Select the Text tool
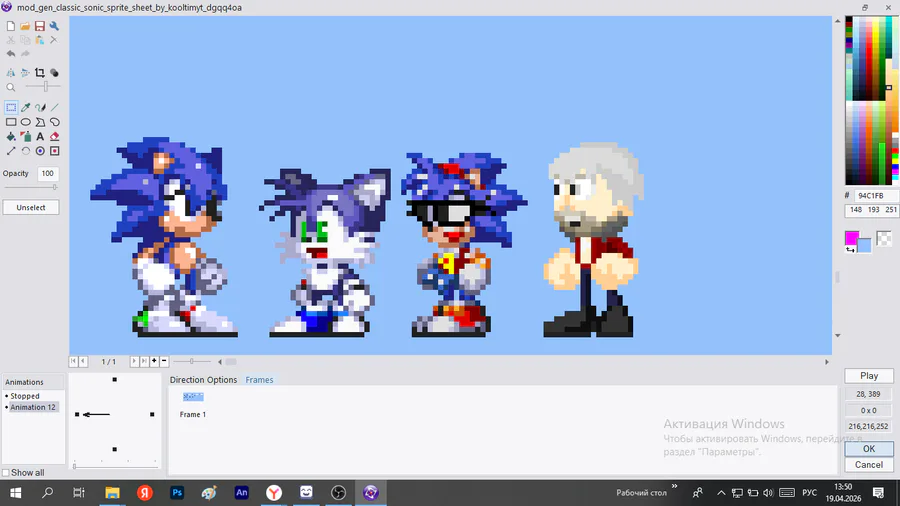The height and width of the screenshot is (506, 900). click(x=40, y=137)
